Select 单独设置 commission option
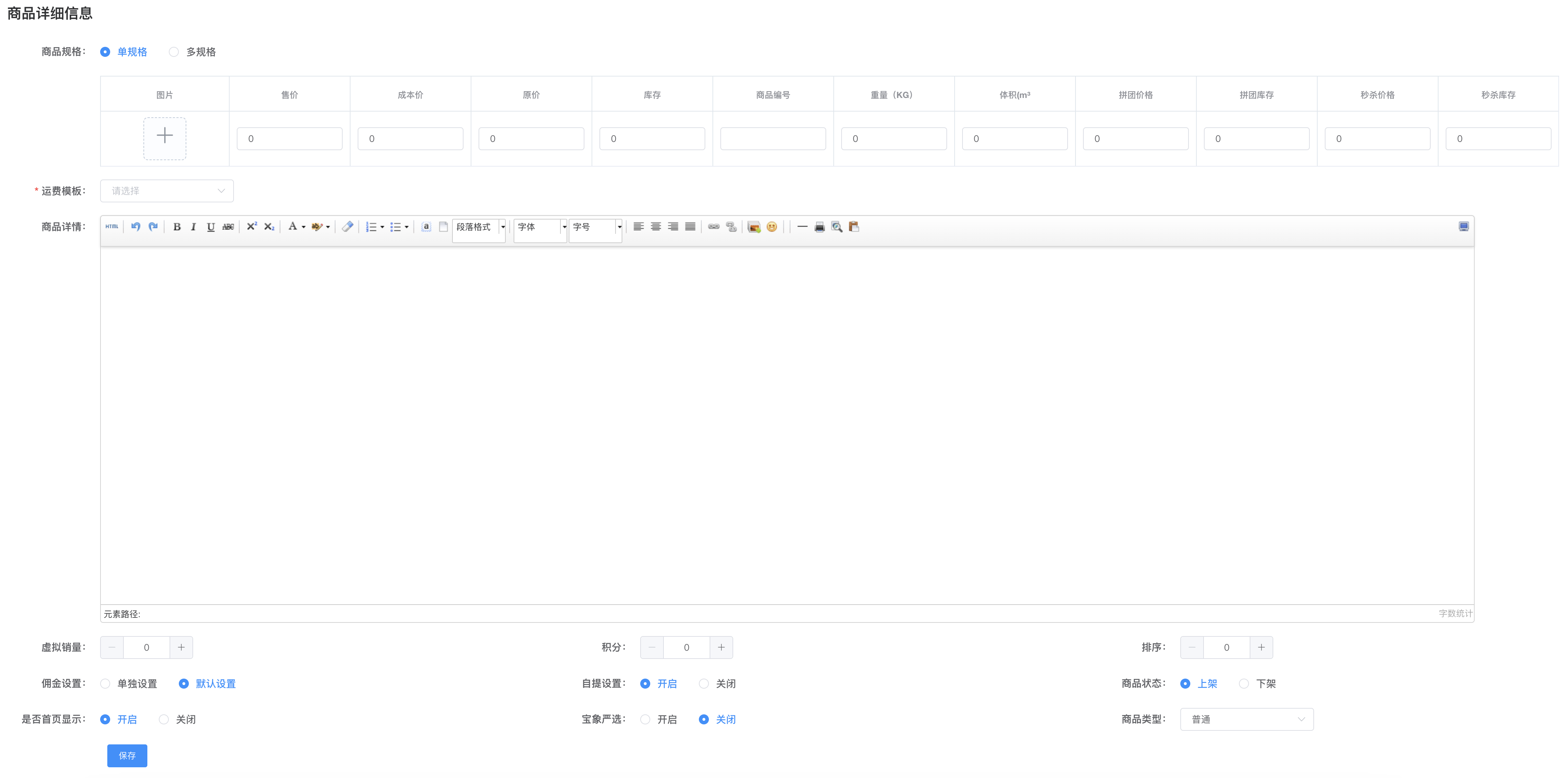1568x778 pixels. click(x=105, y=684)
